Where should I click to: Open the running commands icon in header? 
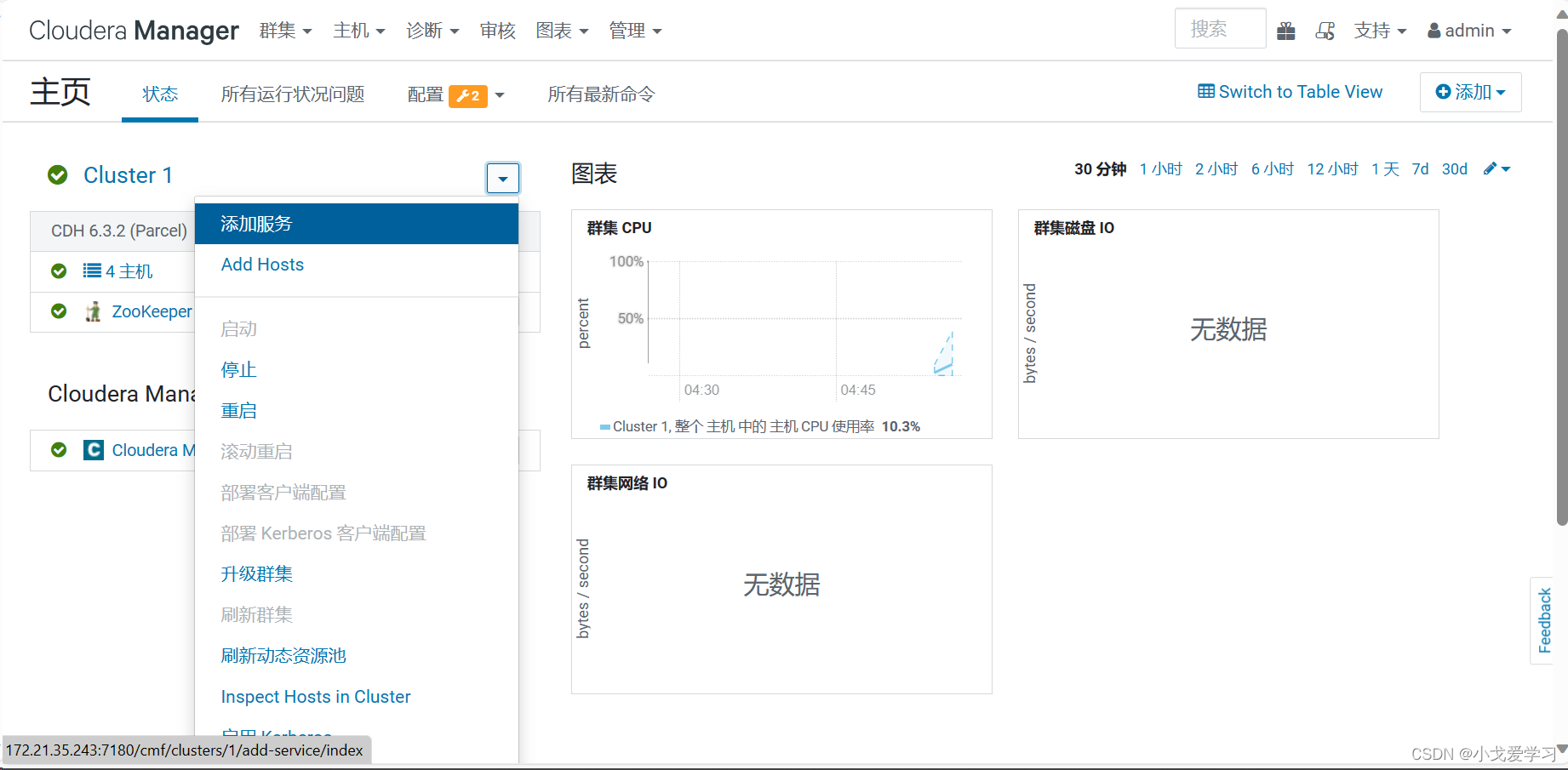[x=1325, y=31]
